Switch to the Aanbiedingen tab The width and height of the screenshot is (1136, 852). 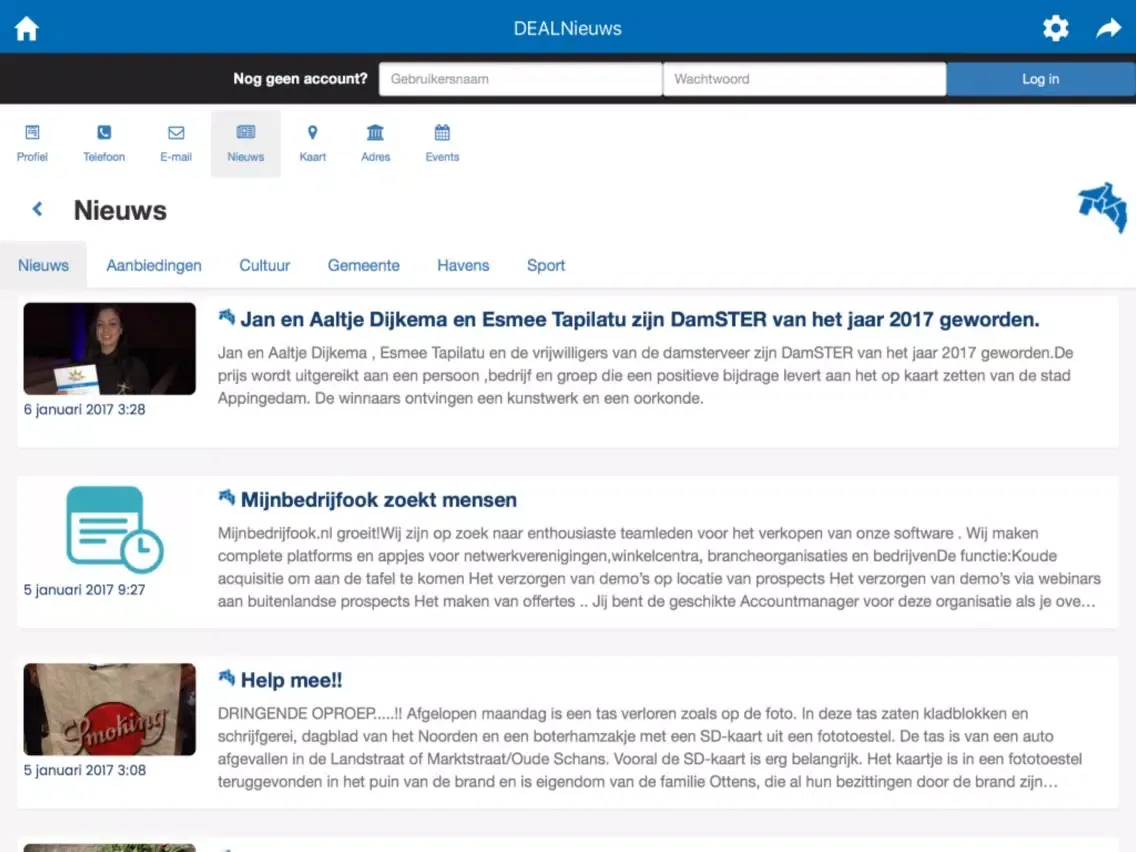(154, 265)
